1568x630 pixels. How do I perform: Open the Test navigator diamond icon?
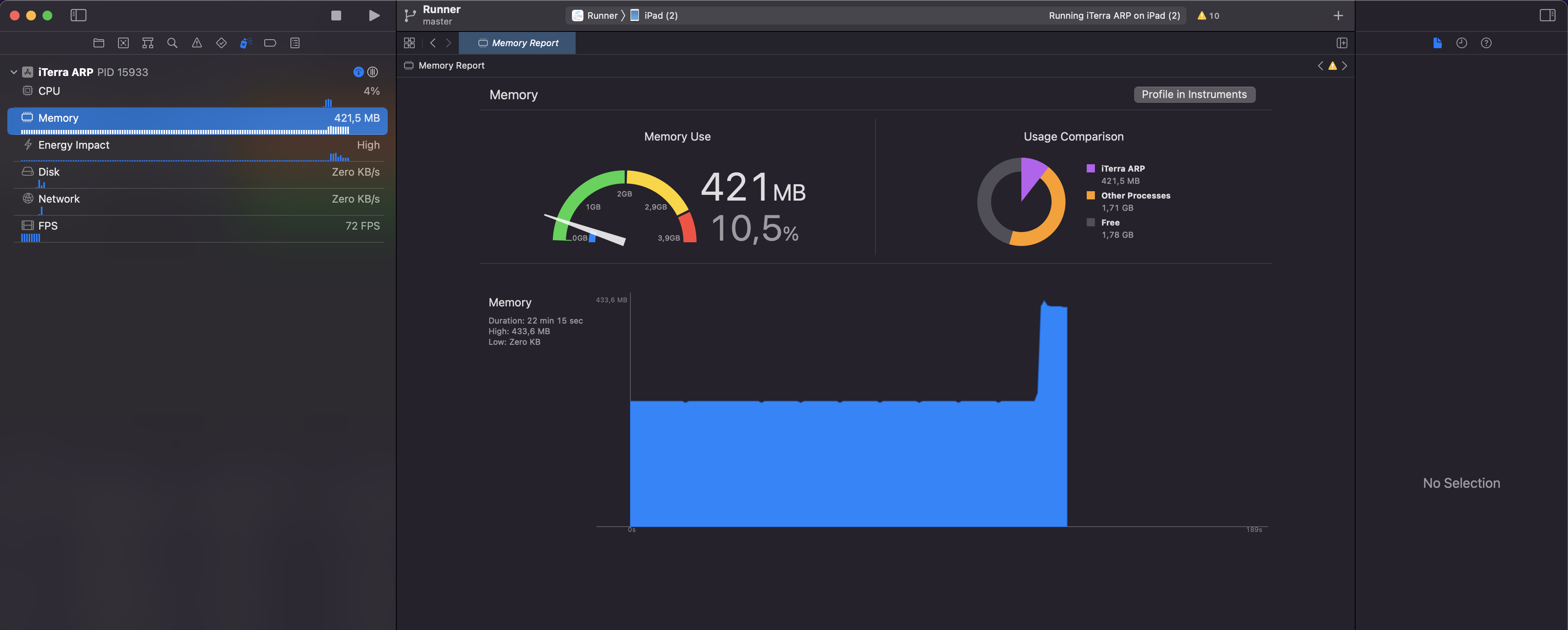point(221,42)
